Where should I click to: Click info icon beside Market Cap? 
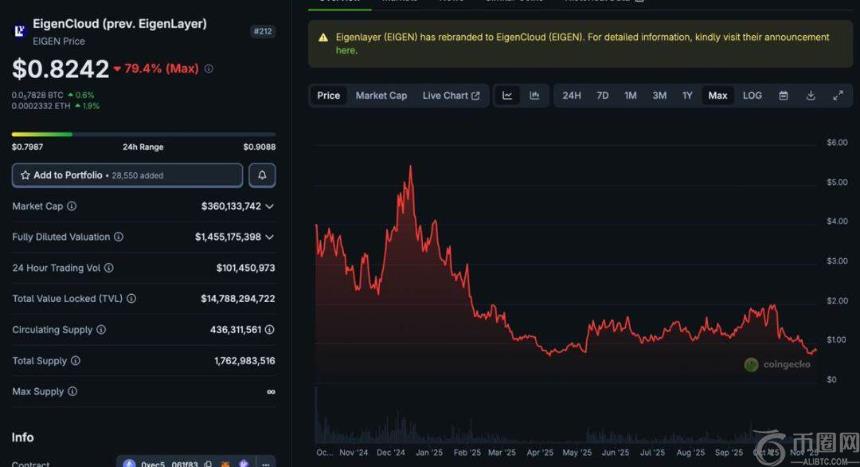click(71, 206)
